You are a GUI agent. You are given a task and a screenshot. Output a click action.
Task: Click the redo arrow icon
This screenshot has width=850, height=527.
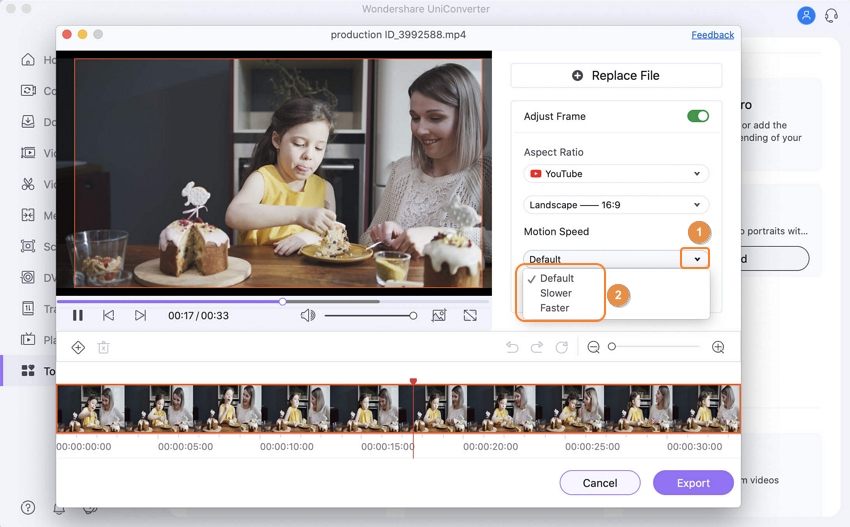tap(537, 347)
